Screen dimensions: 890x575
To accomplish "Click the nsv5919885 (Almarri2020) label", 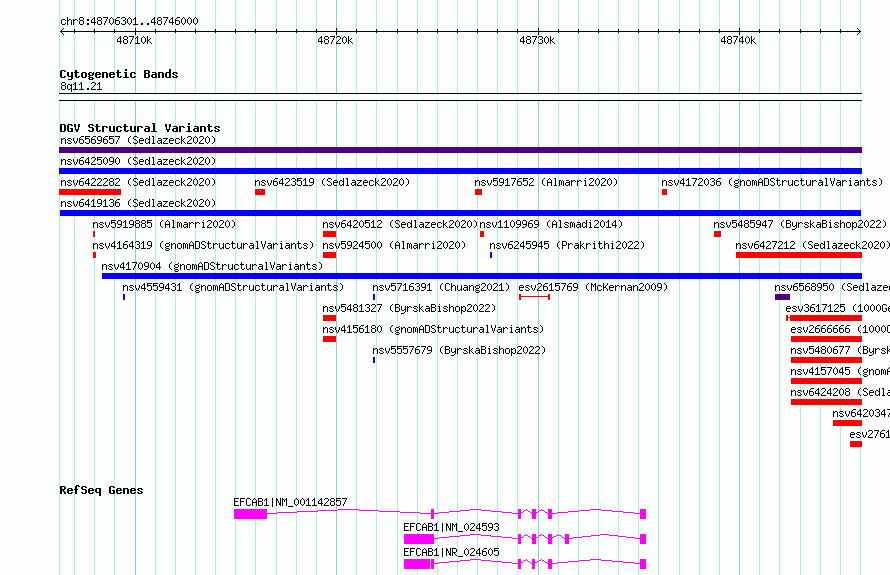I will tap(164, 224).
